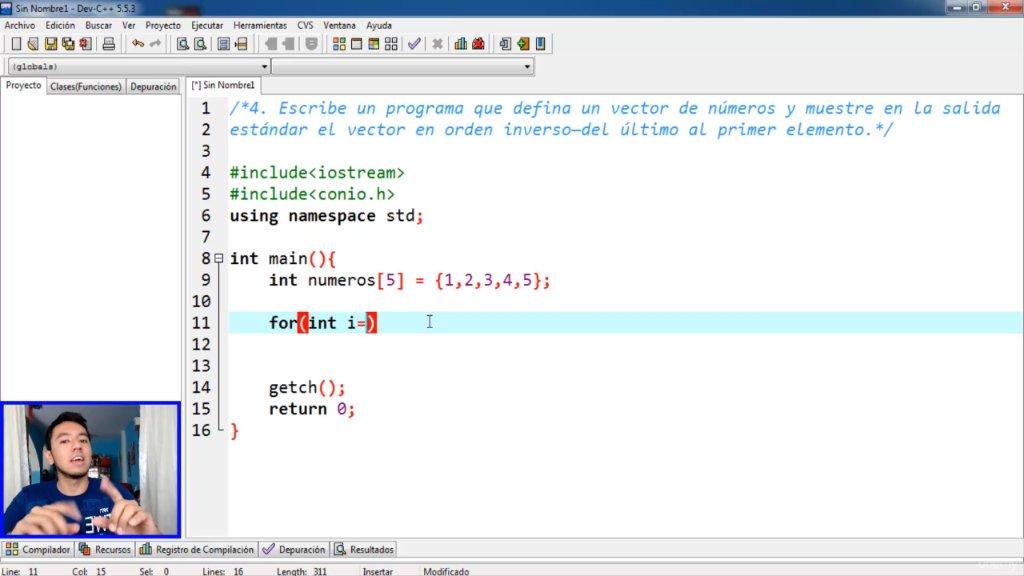Go to bookmark with blue book icon
This screenshot has width=1024, height=576.
coord(541,44)
